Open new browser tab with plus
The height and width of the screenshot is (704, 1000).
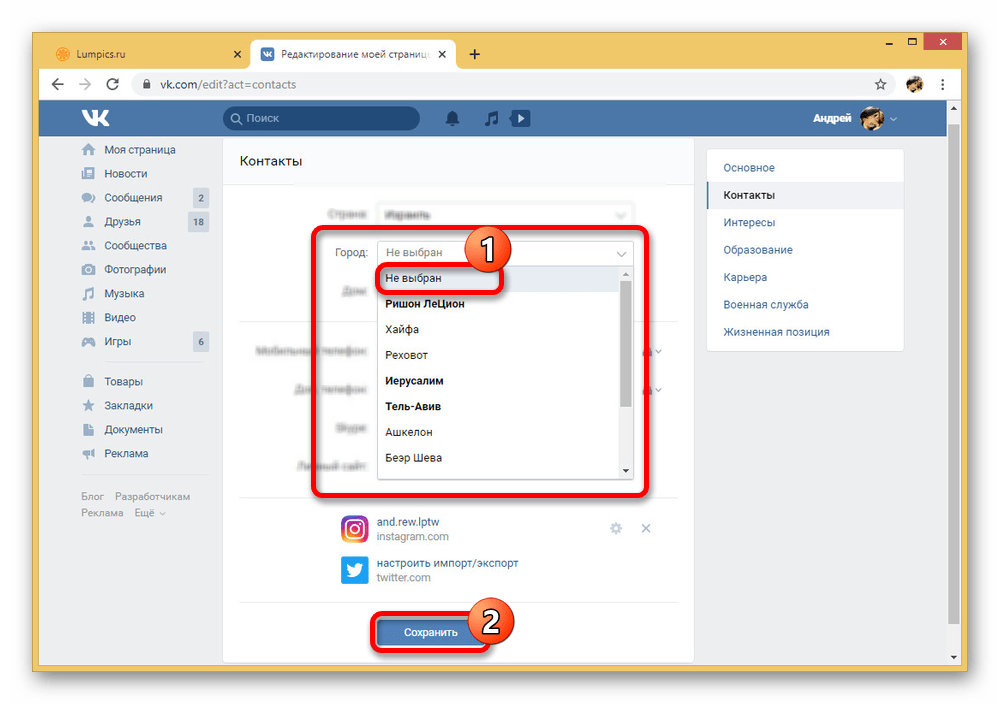click(474, 54)
